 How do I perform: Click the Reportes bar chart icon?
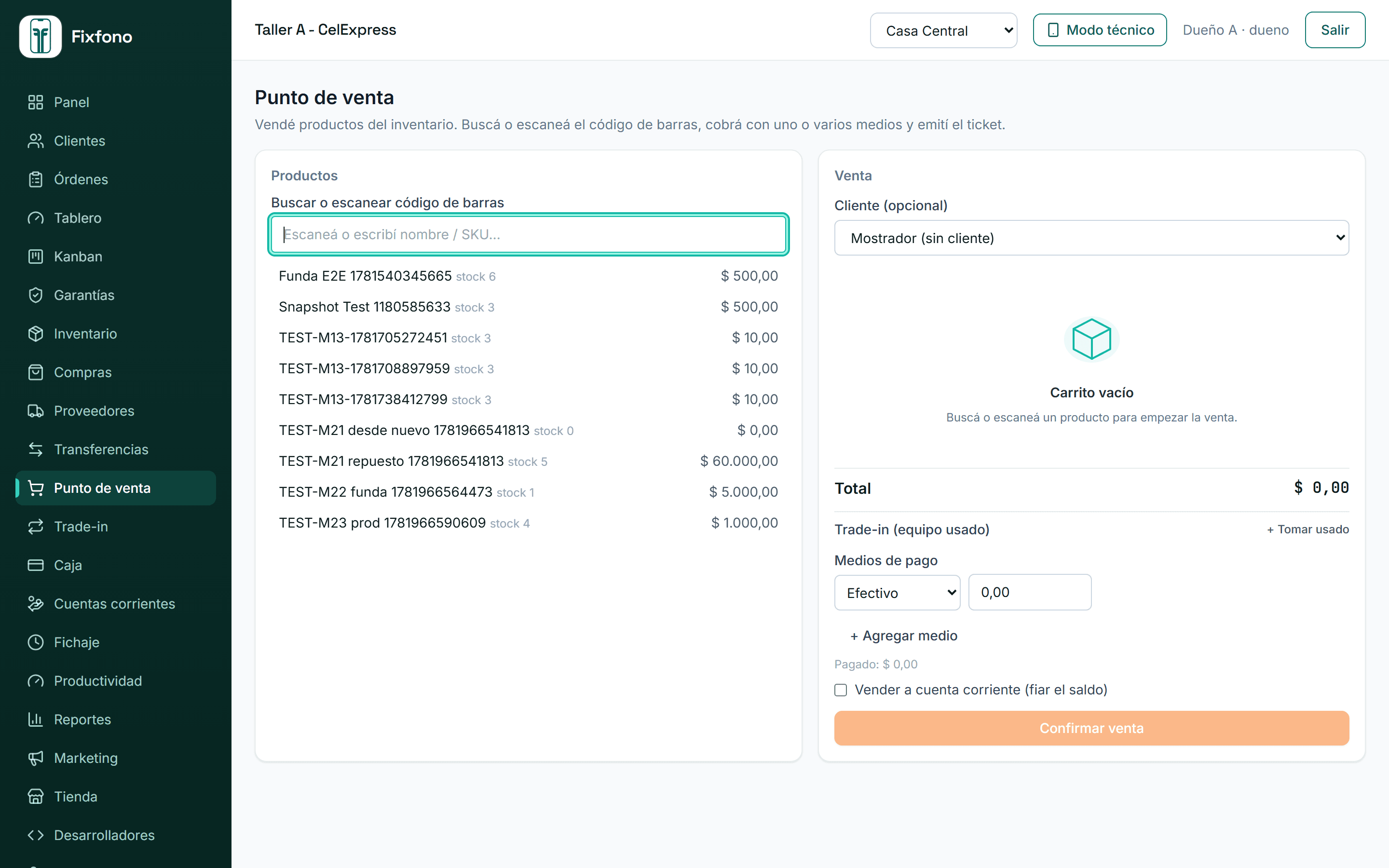(x=36, y=719)
